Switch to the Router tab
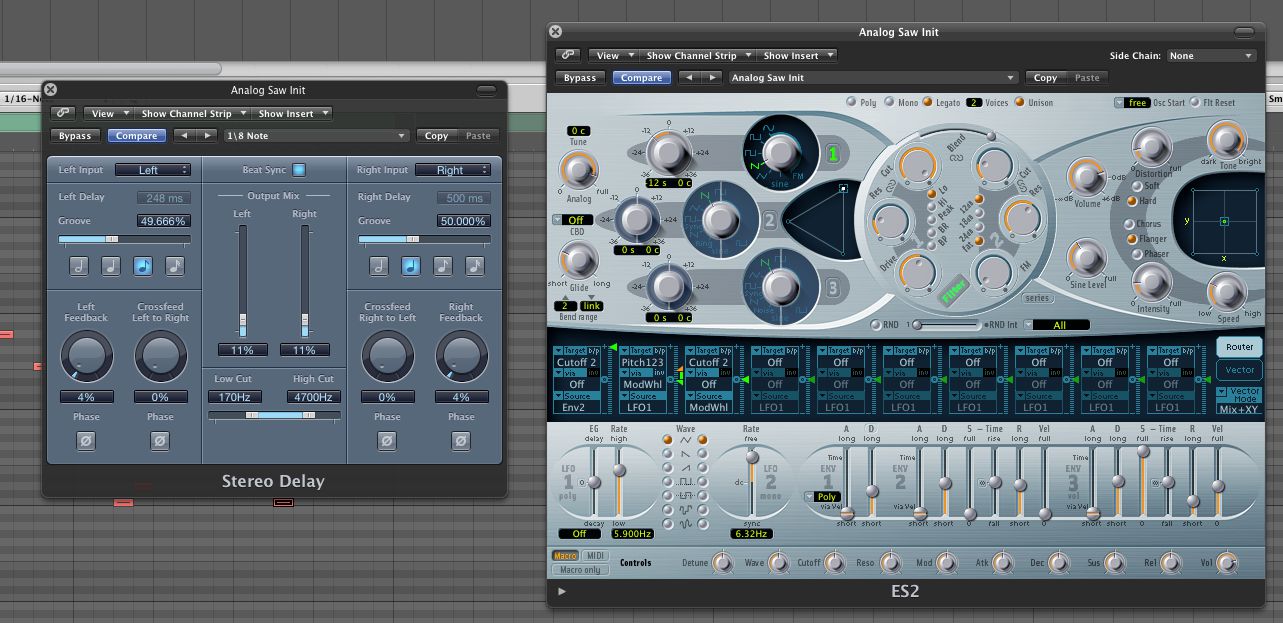The width and height of the screenshot is (1283, 623). [x=1239, y=347]
